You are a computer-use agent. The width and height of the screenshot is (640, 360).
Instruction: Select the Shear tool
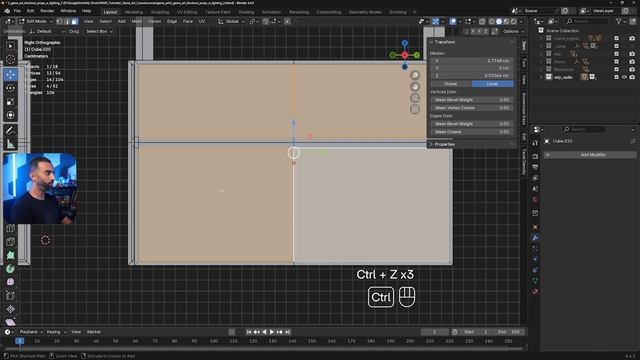[x=11, y=322]
